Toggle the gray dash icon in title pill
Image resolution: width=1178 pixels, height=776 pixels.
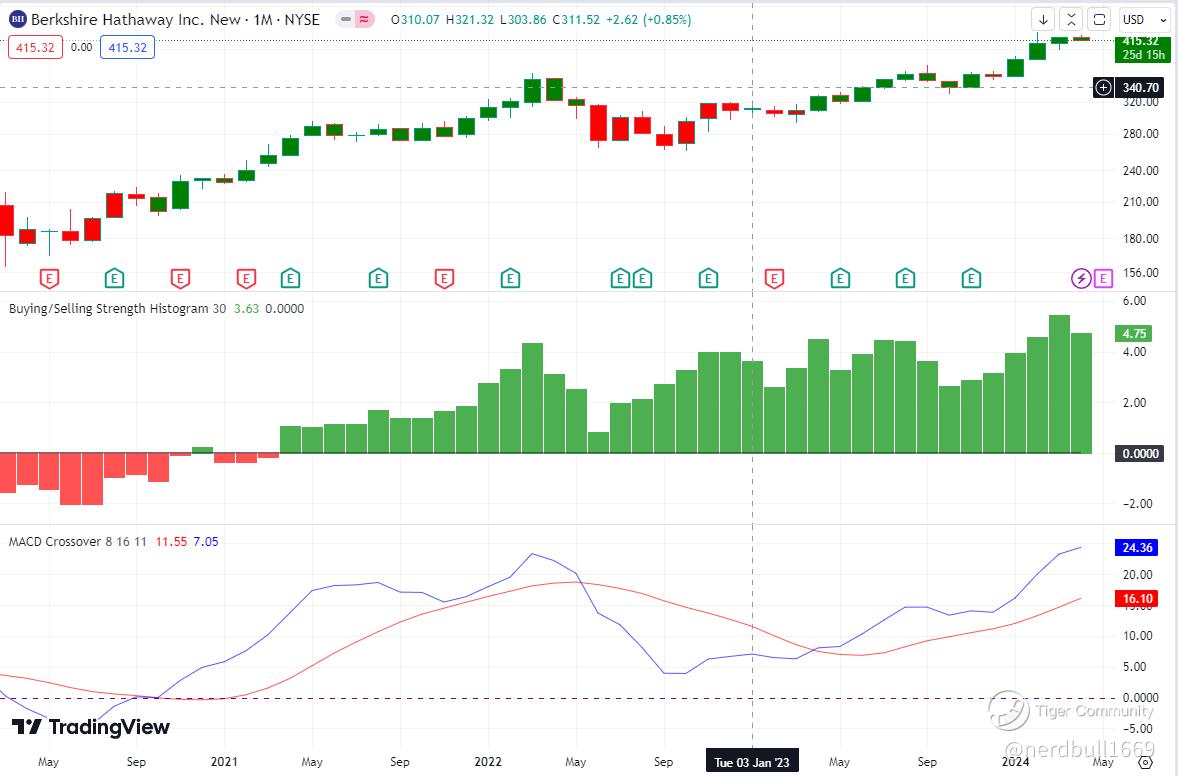(x=346, y=20)
